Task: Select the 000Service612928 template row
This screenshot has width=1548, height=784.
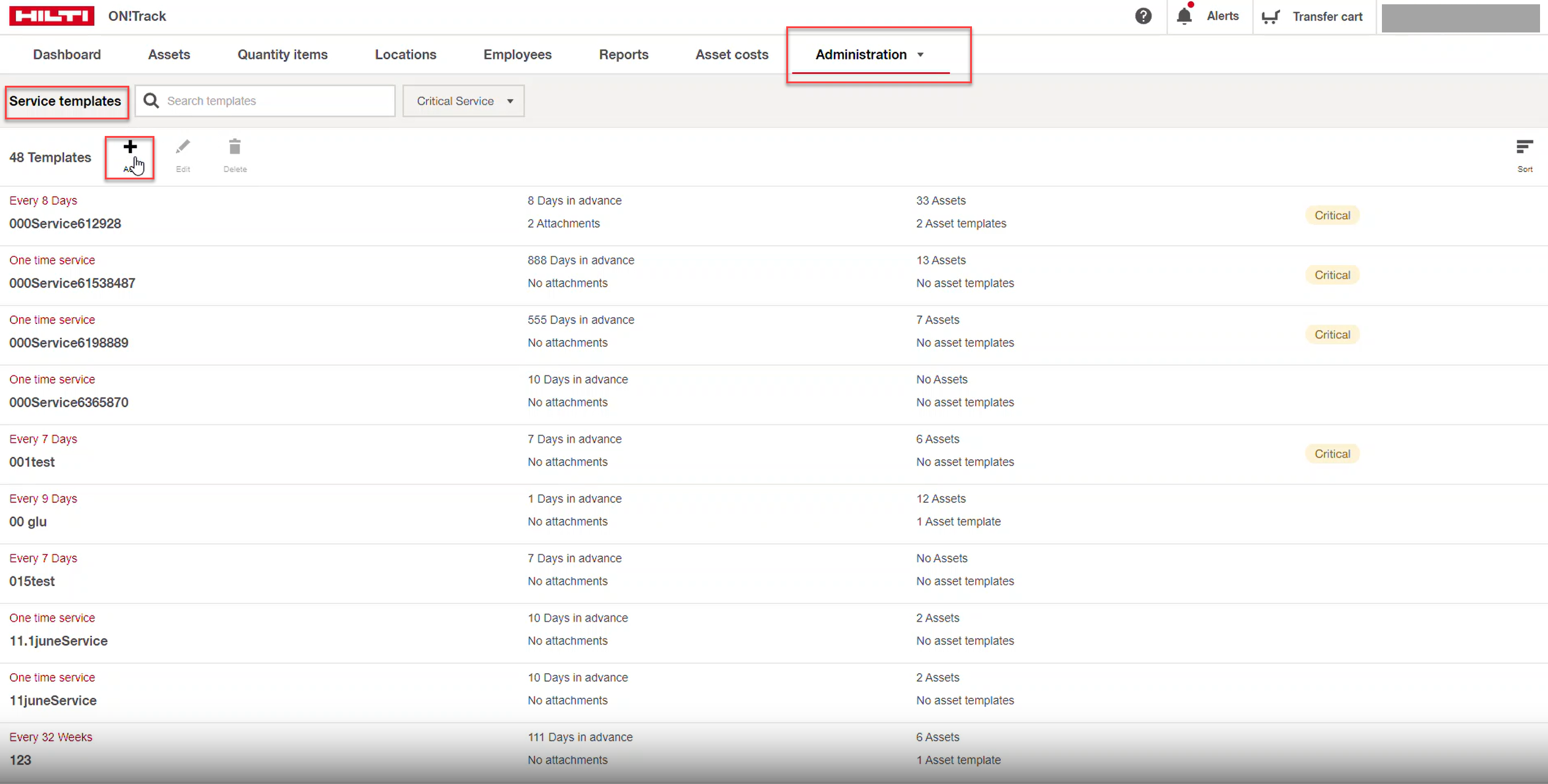Action: (65, 224)
